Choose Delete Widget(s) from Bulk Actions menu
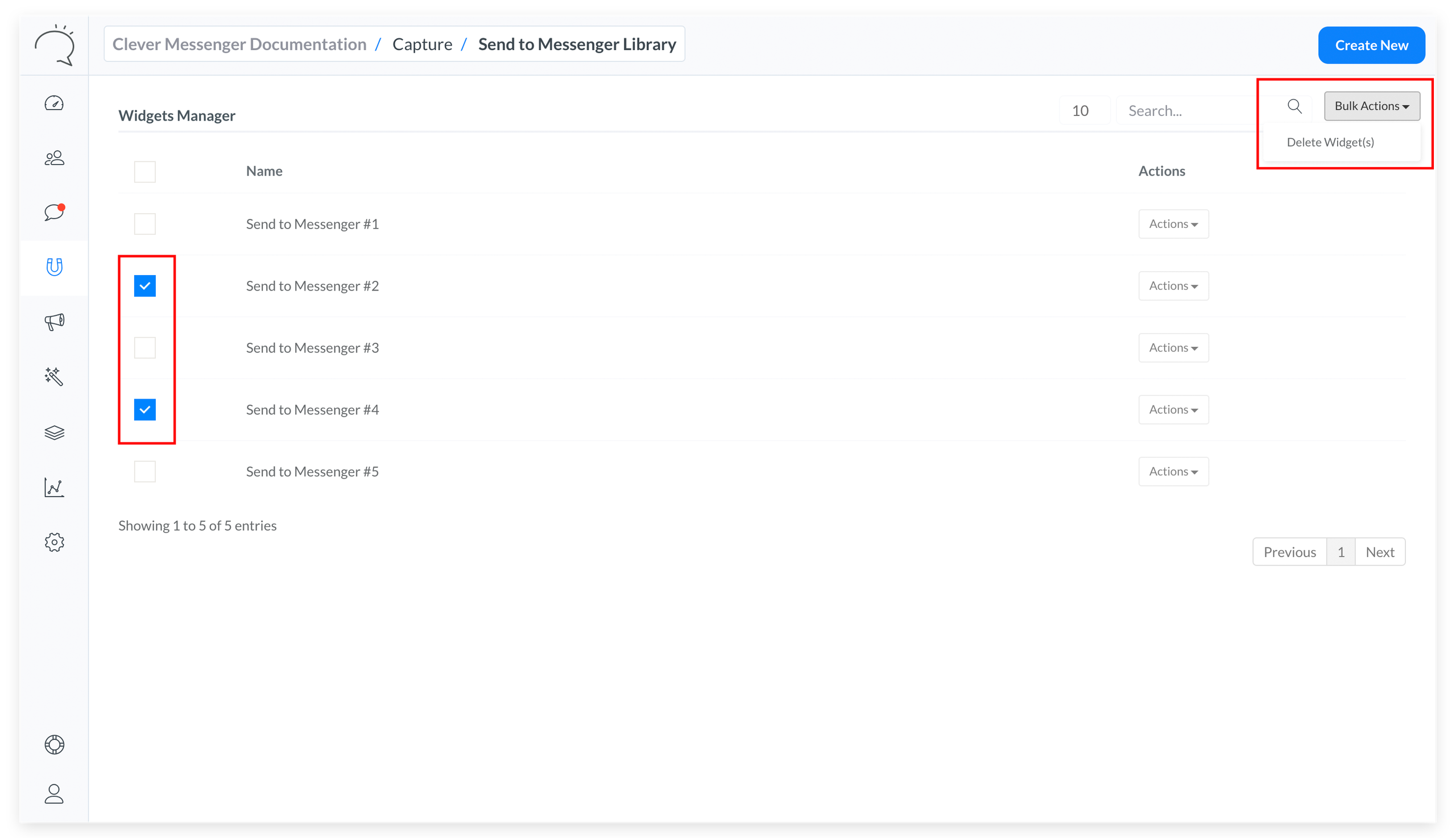This screenshot has height=838, width=1456. click(x=1330, y=142)
